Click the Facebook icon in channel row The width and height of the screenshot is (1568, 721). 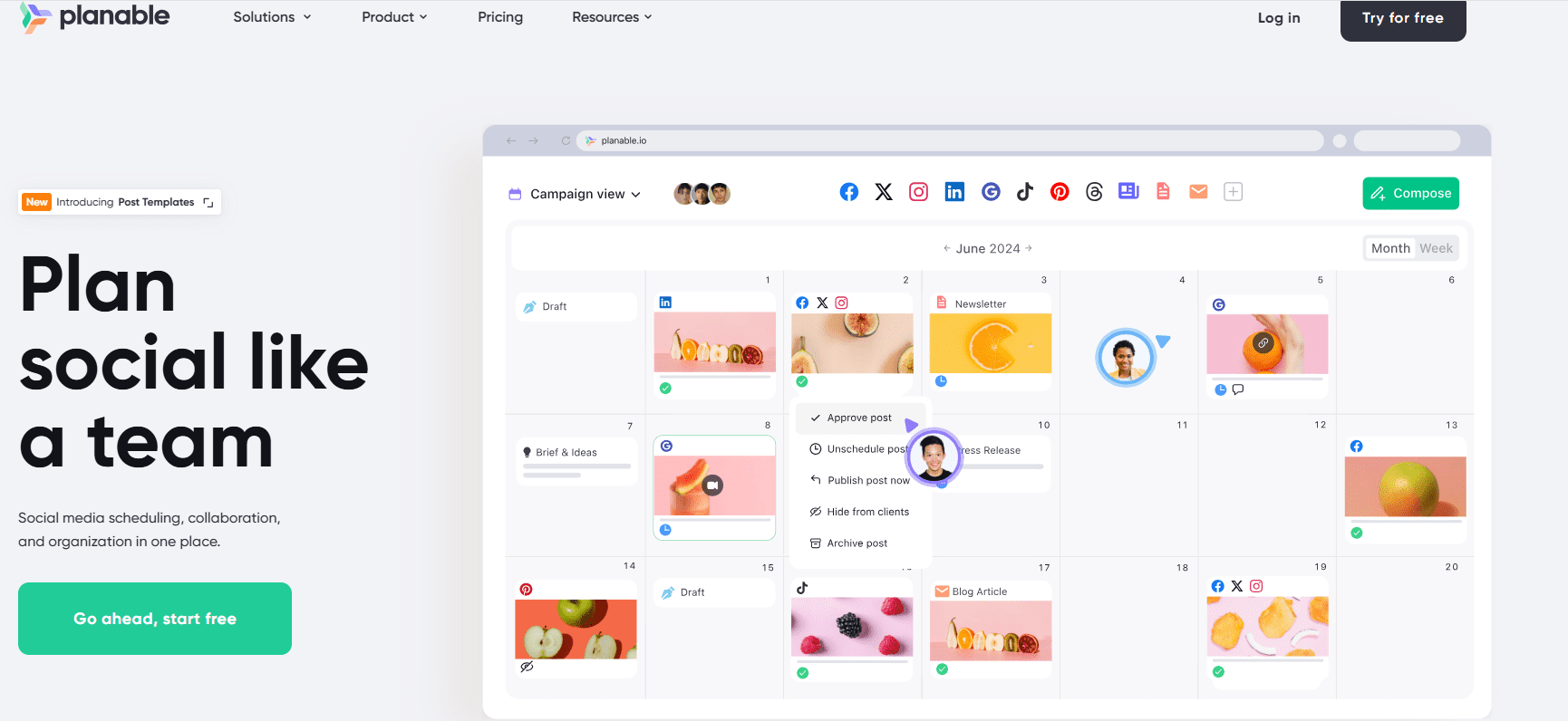[848, 192]
